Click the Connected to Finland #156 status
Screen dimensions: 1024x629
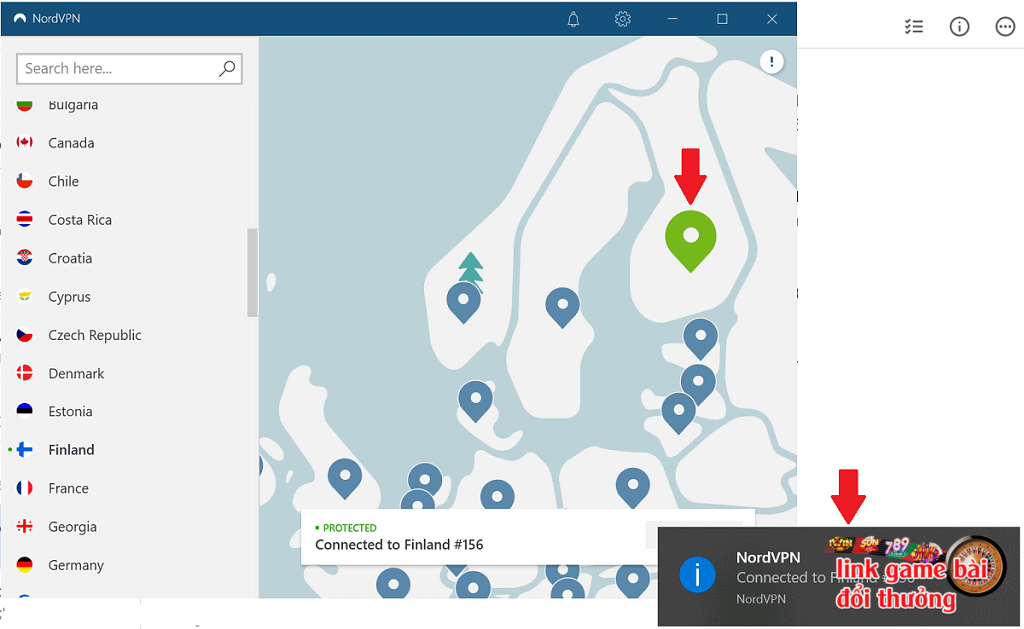pos(399,545)
